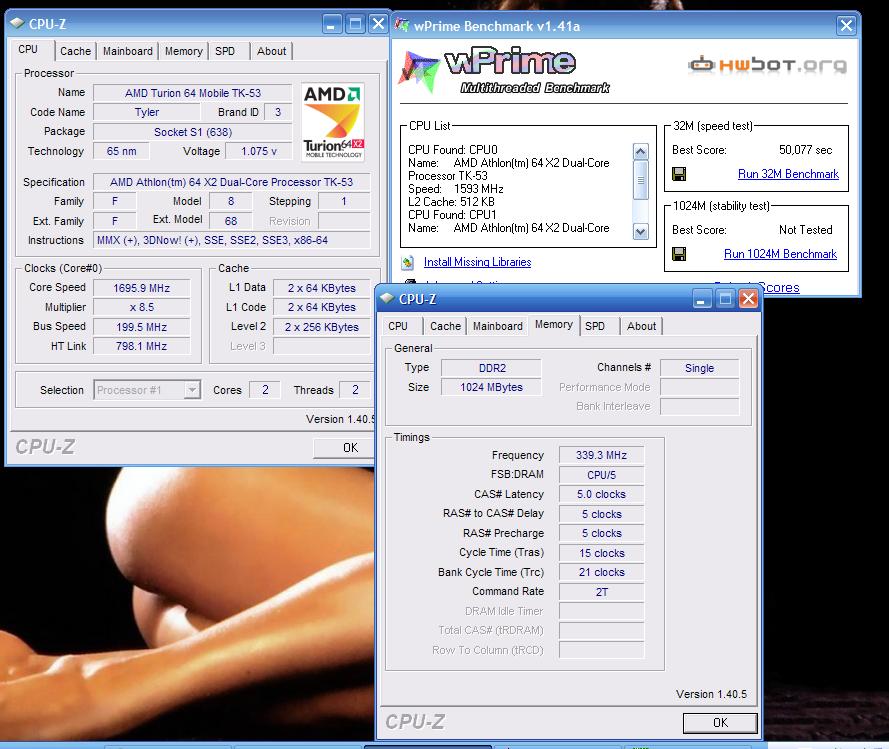
Task: Select SPD tab in the CPU-Z Memory window
Action: coord(595,326)
